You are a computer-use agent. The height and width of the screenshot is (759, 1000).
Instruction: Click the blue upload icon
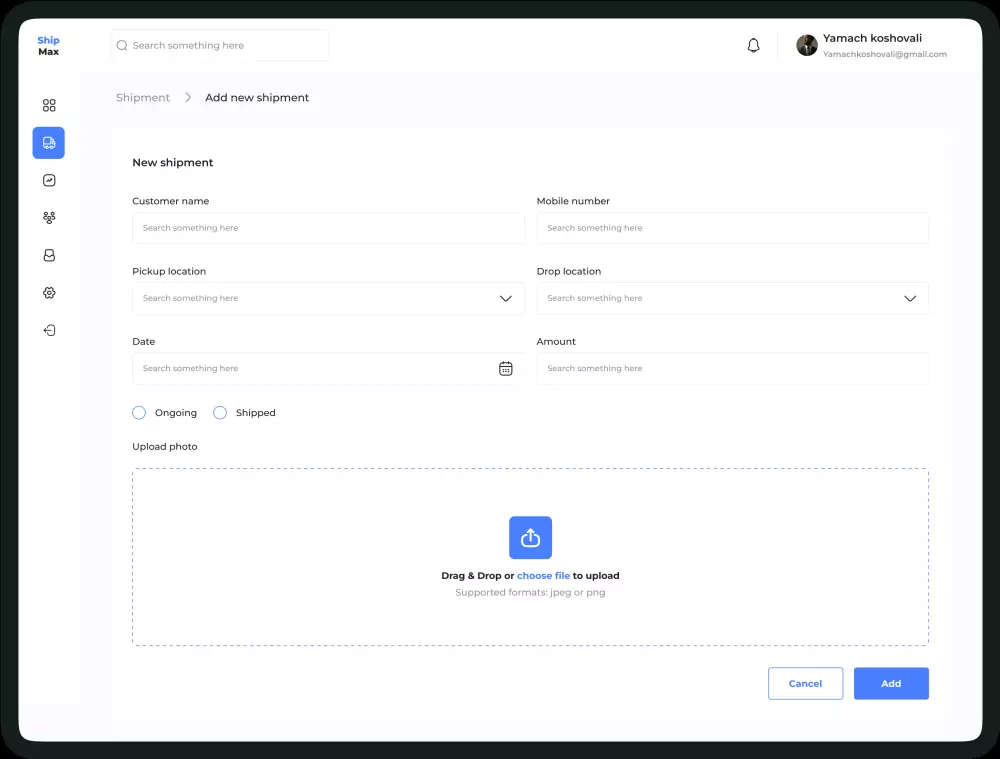(x=530, y=538)
